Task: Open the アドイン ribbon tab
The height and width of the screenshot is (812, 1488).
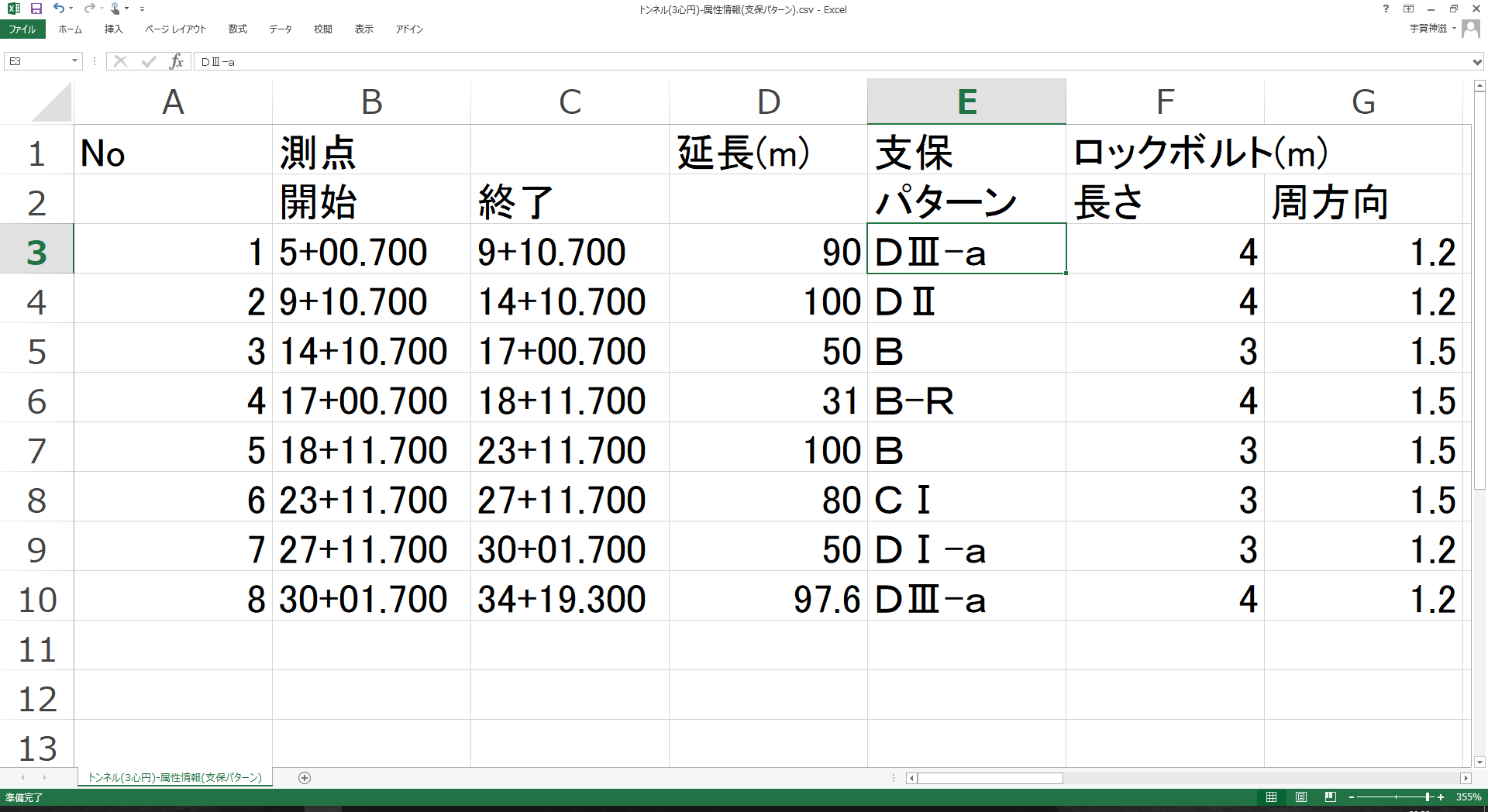Action: click(409, 29)
